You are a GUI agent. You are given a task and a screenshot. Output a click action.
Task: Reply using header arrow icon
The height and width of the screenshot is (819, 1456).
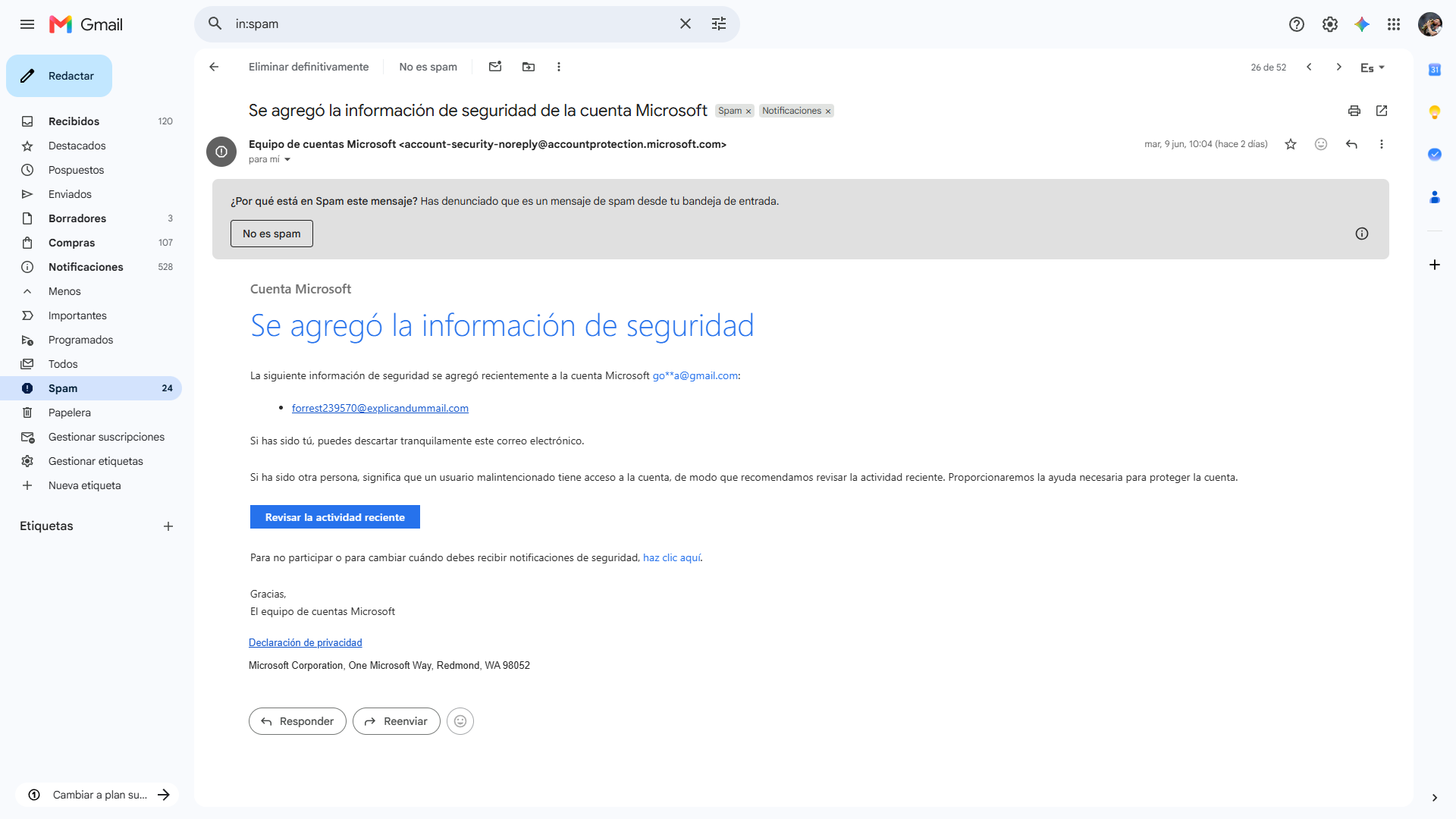pyautogui.click(x=1351, y=144)
